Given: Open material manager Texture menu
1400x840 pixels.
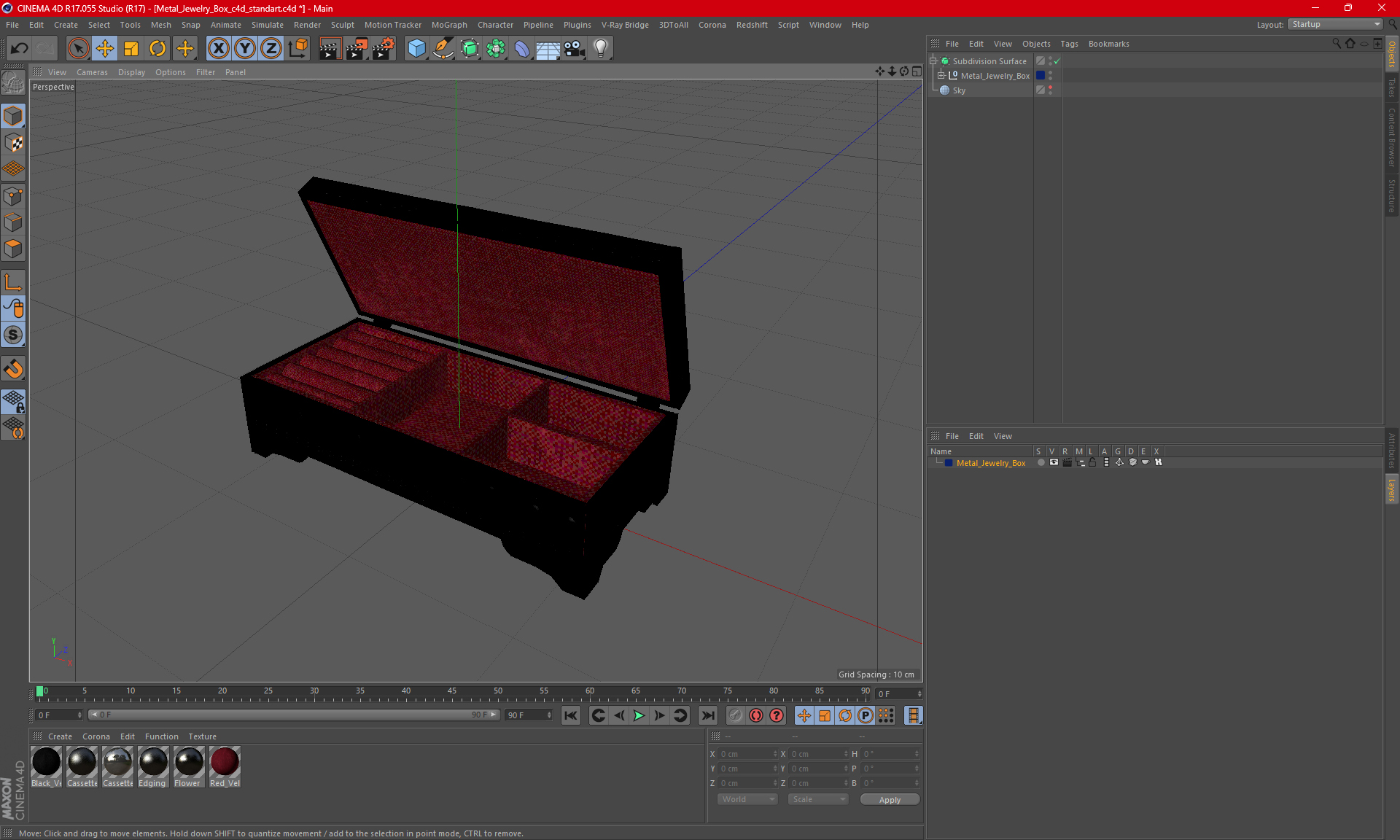Looking at the screenshot, I should point(202,736).
